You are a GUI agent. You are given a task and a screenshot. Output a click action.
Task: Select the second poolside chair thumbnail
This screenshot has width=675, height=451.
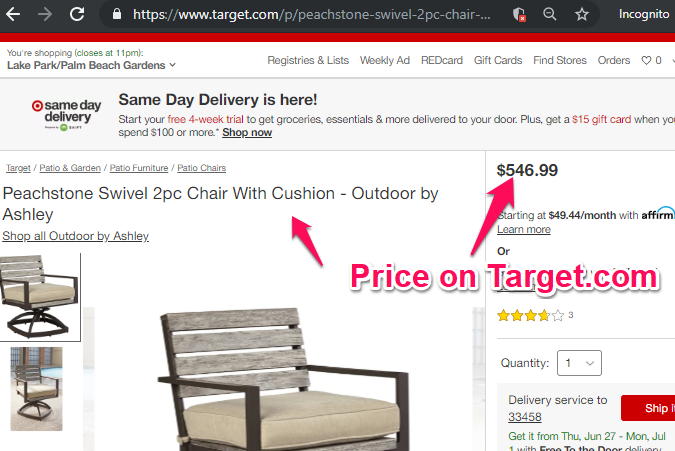(x=36, y=389)
